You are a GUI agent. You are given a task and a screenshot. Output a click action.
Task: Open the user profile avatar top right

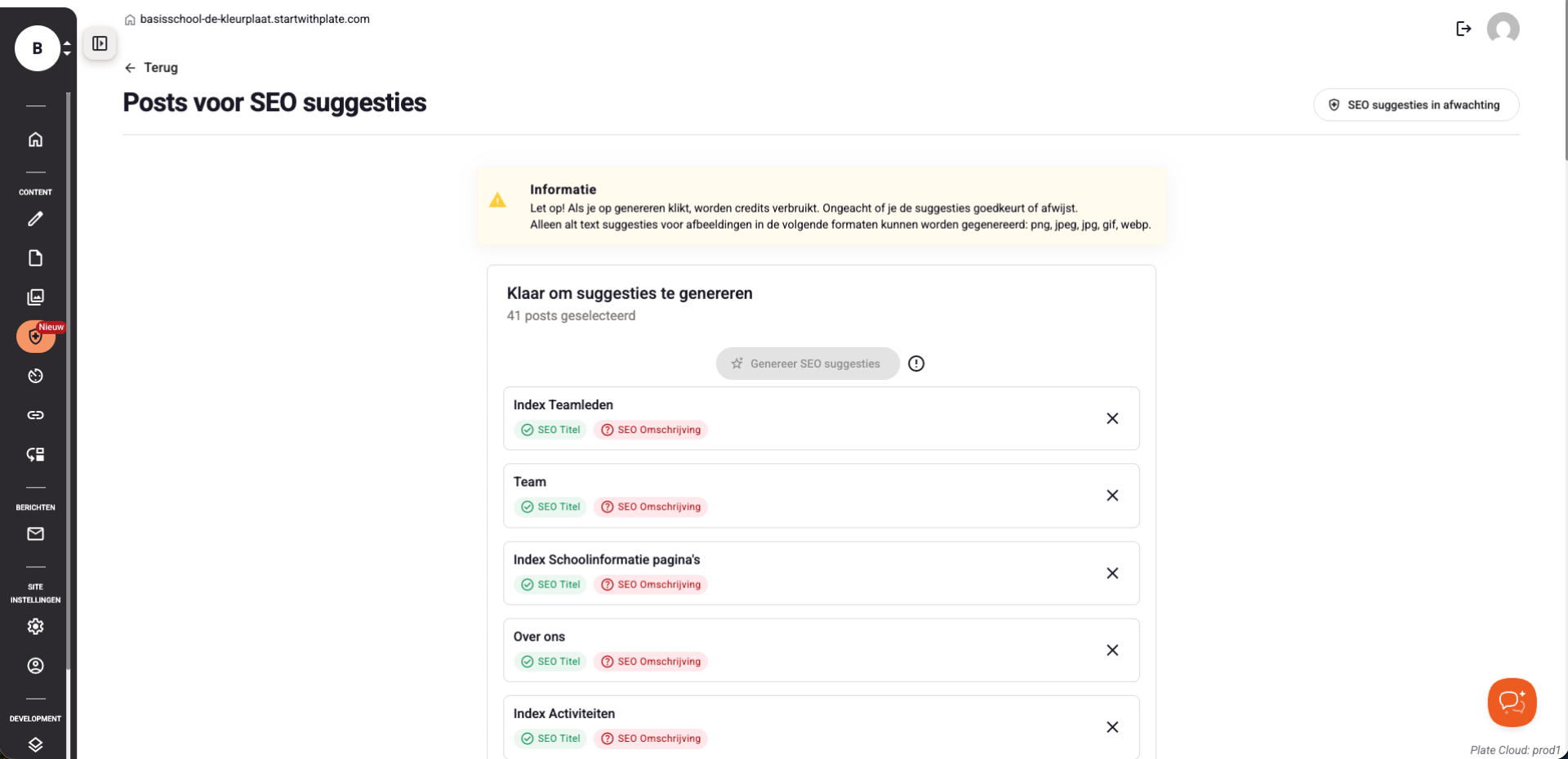pos(1503,29)
